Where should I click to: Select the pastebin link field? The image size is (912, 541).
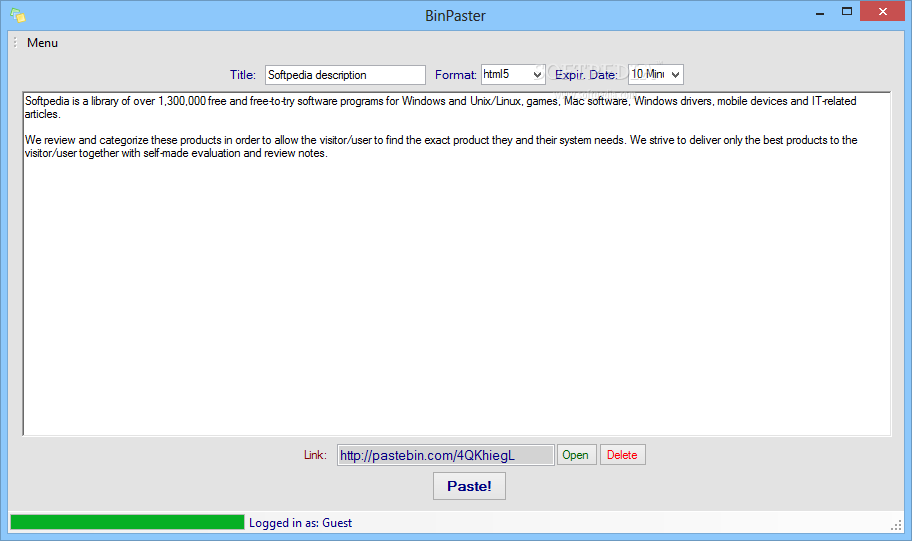click(x=446, y=455)
